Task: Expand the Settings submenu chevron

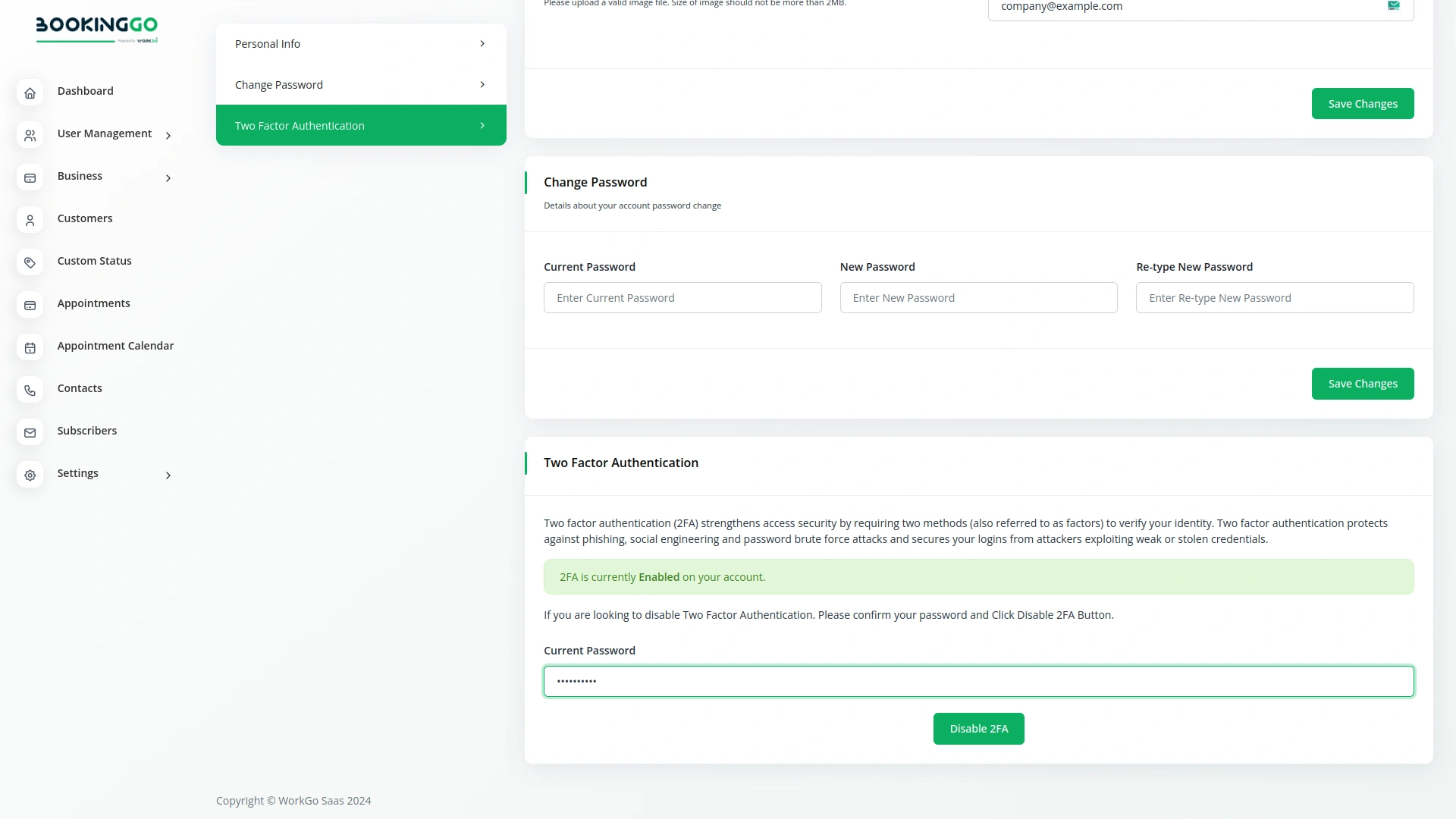Action: tap(168, 476)
